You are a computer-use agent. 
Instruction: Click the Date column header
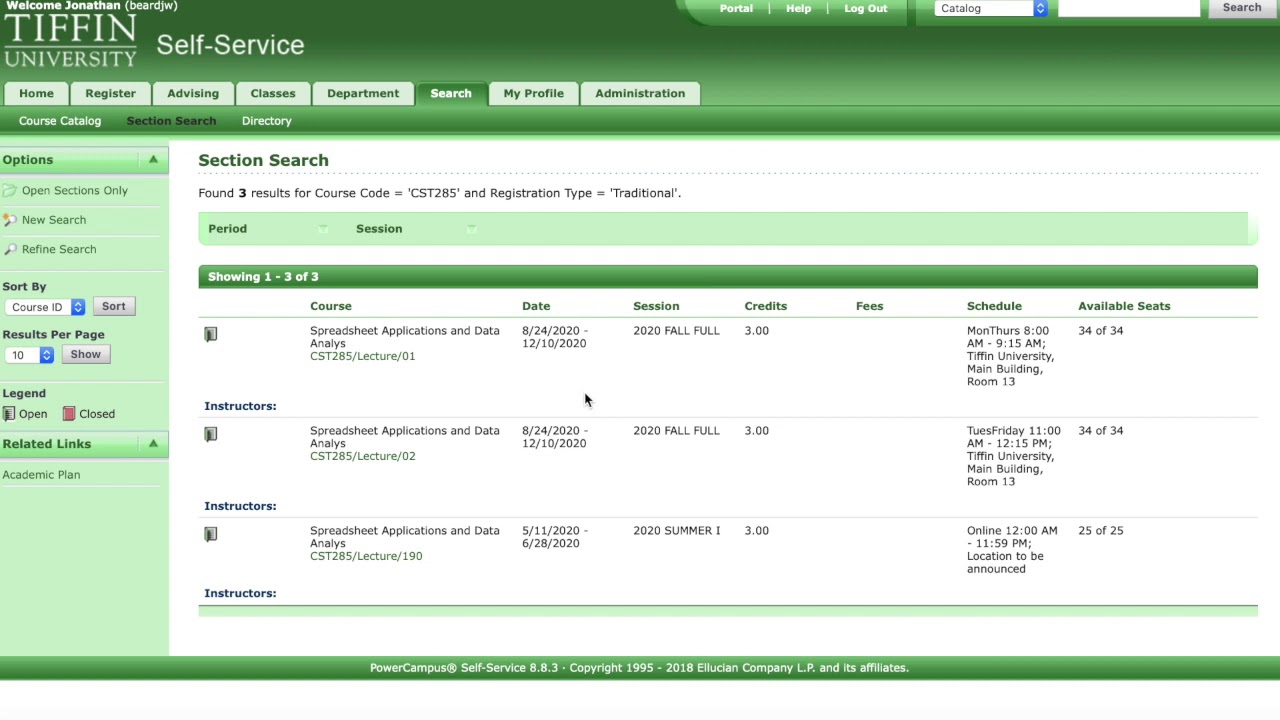(536, 306)
